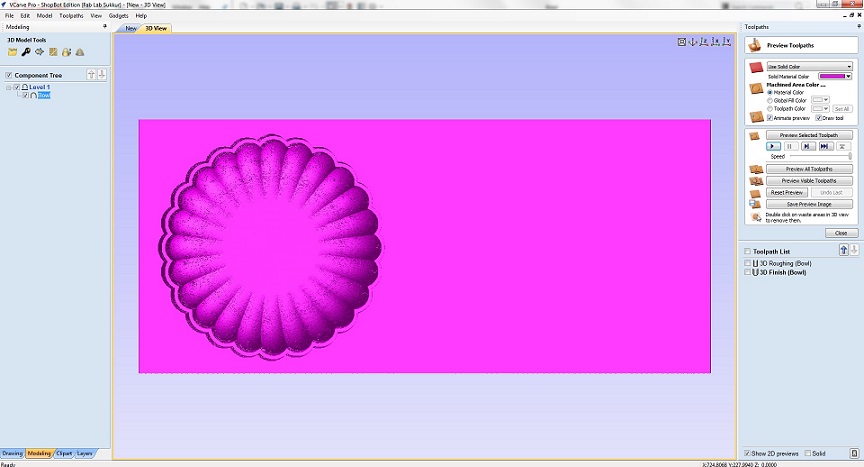The height and width of the screenshot is (467, 864).
Task: Open the Global Fill Color swatch dropdown
Action: (820, 100)
